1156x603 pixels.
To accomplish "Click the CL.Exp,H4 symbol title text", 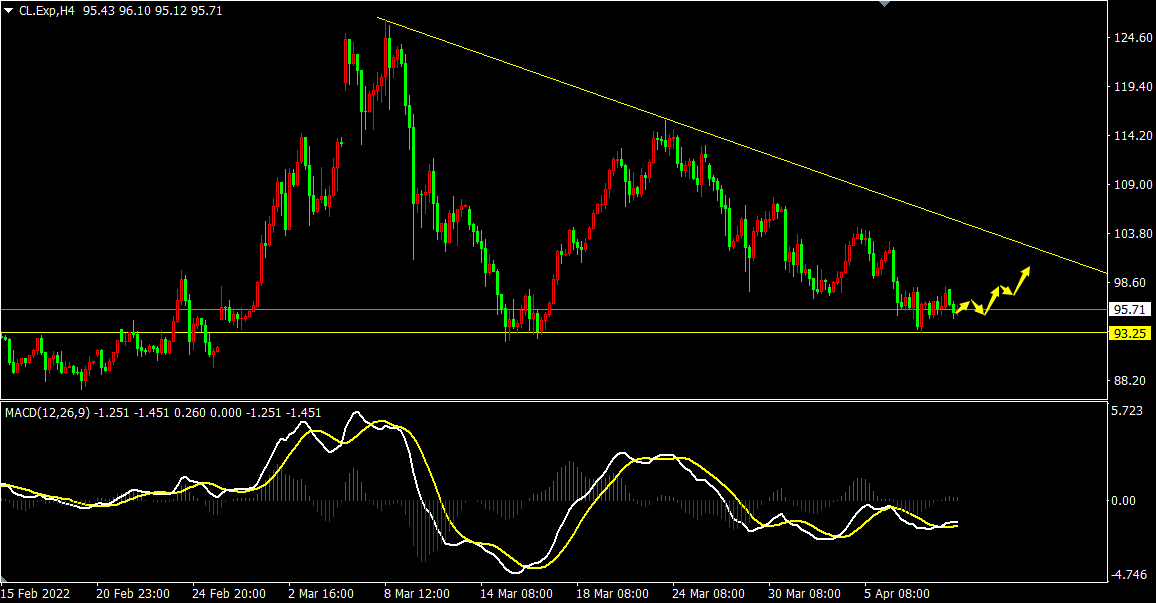I will tap(46, 10).
